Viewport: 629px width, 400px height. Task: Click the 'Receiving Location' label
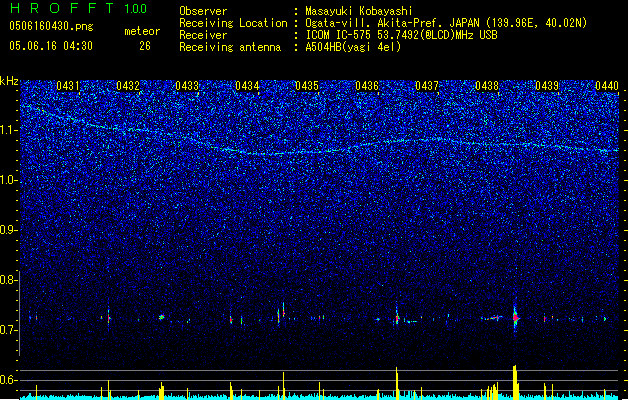tap(233, 23)
